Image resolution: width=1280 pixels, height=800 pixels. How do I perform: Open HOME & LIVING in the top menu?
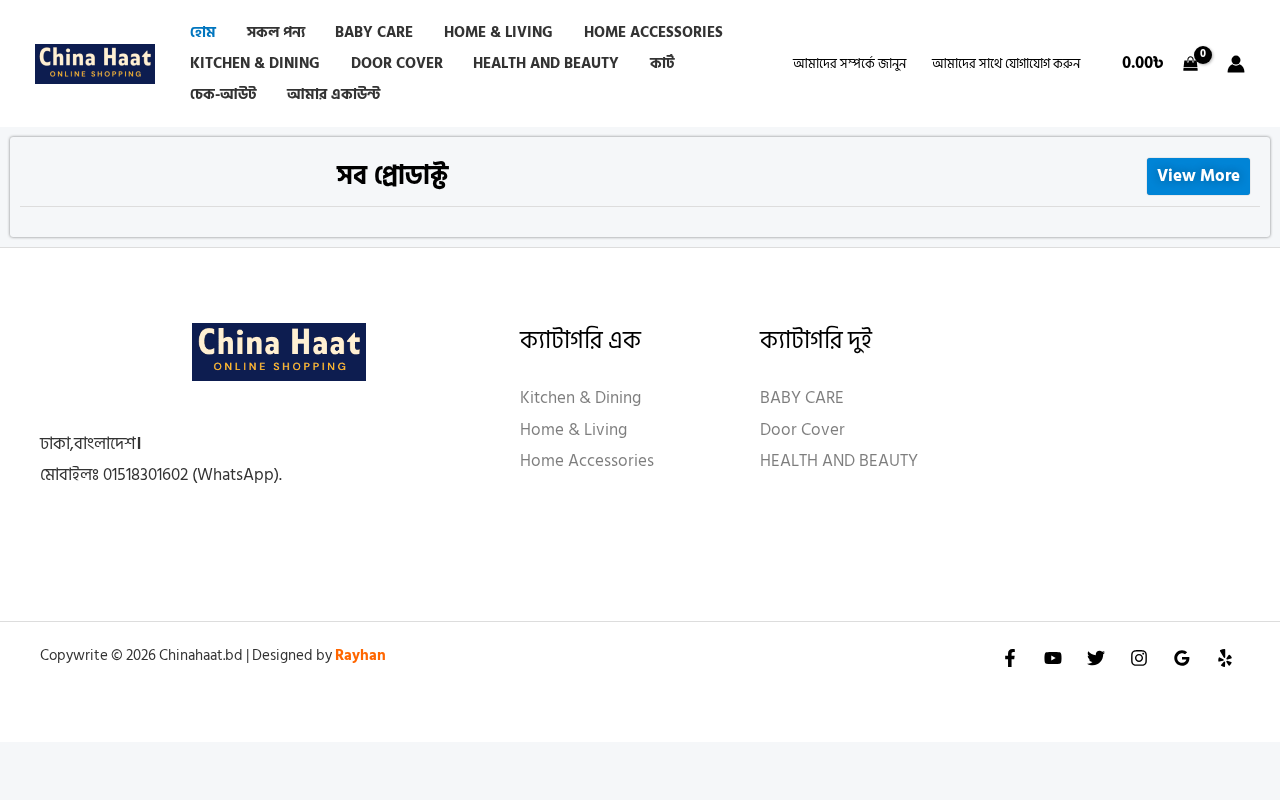pos(498,33)
